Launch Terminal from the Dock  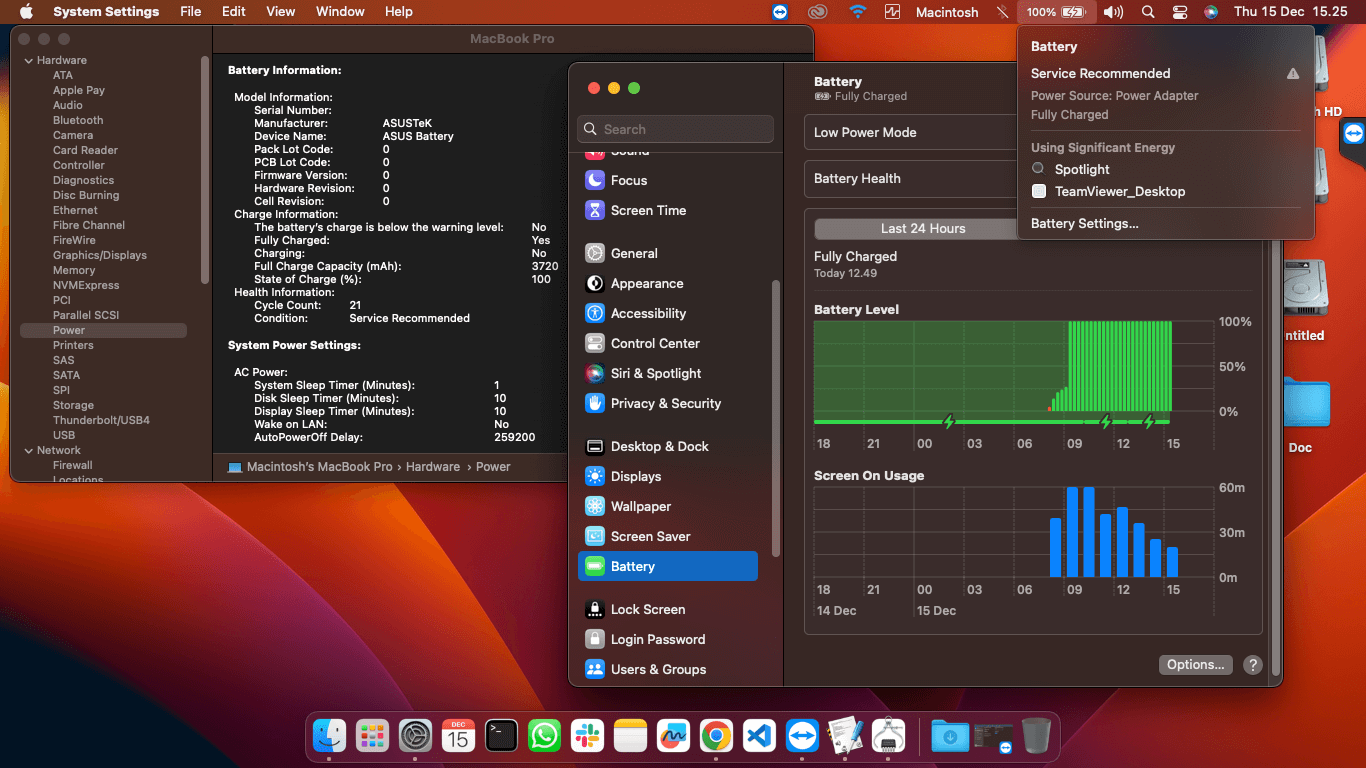(501, 737)
